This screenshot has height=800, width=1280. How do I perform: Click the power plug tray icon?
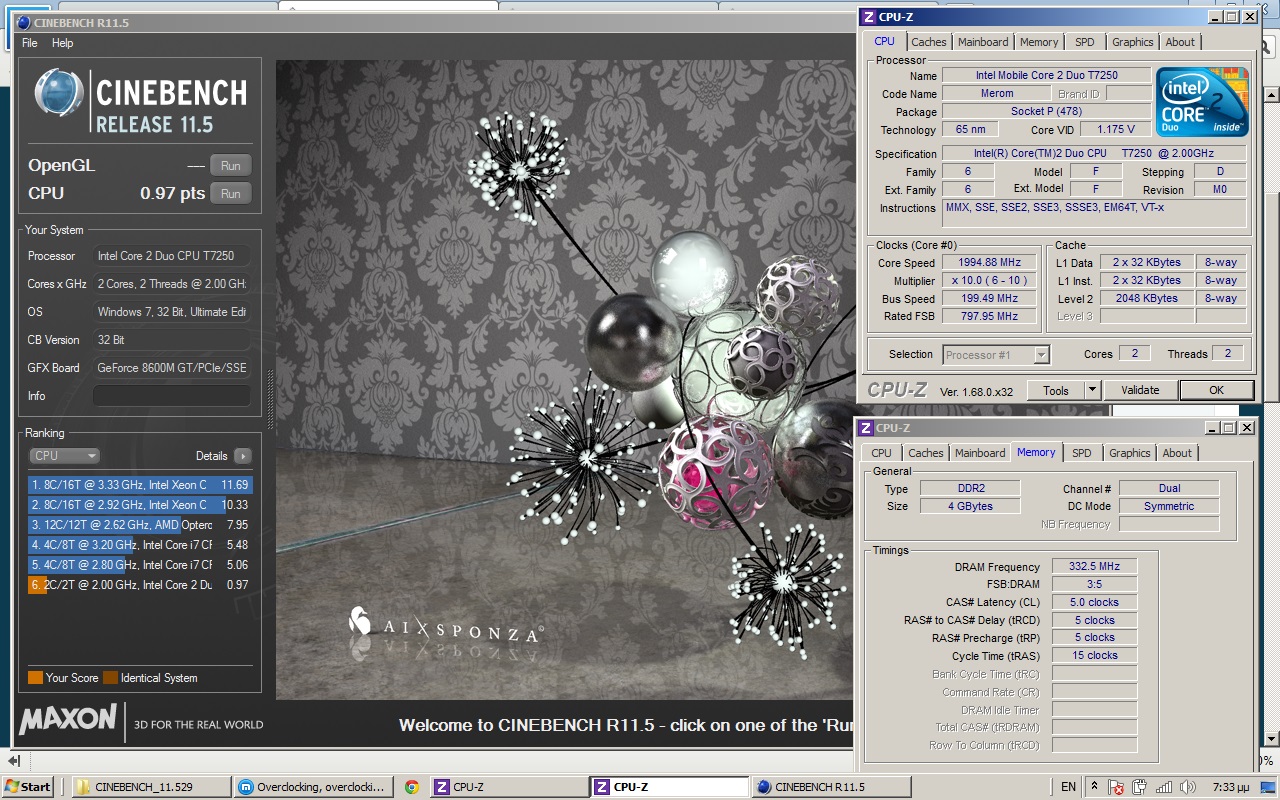[x=1139, y=787]
